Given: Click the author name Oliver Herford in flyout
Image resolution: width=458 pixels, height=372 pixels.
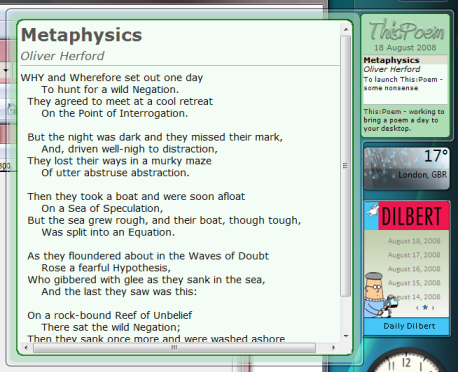Looking at the screenshot, I should 63,56.
